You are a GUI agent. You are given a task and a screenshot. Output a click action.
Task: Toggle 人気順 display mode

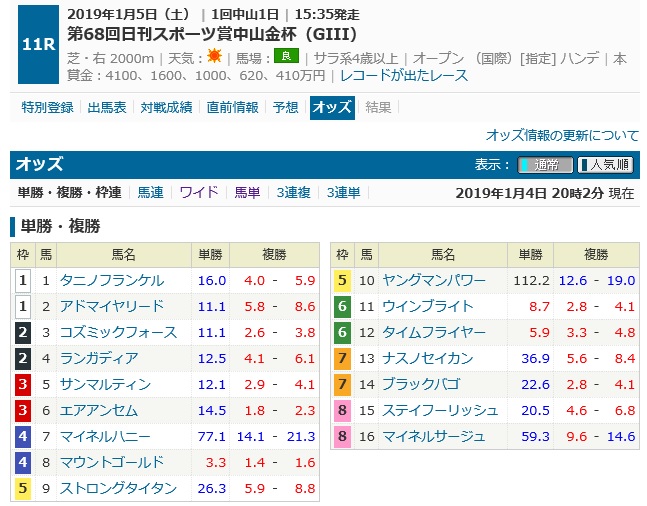click(605, 165)
